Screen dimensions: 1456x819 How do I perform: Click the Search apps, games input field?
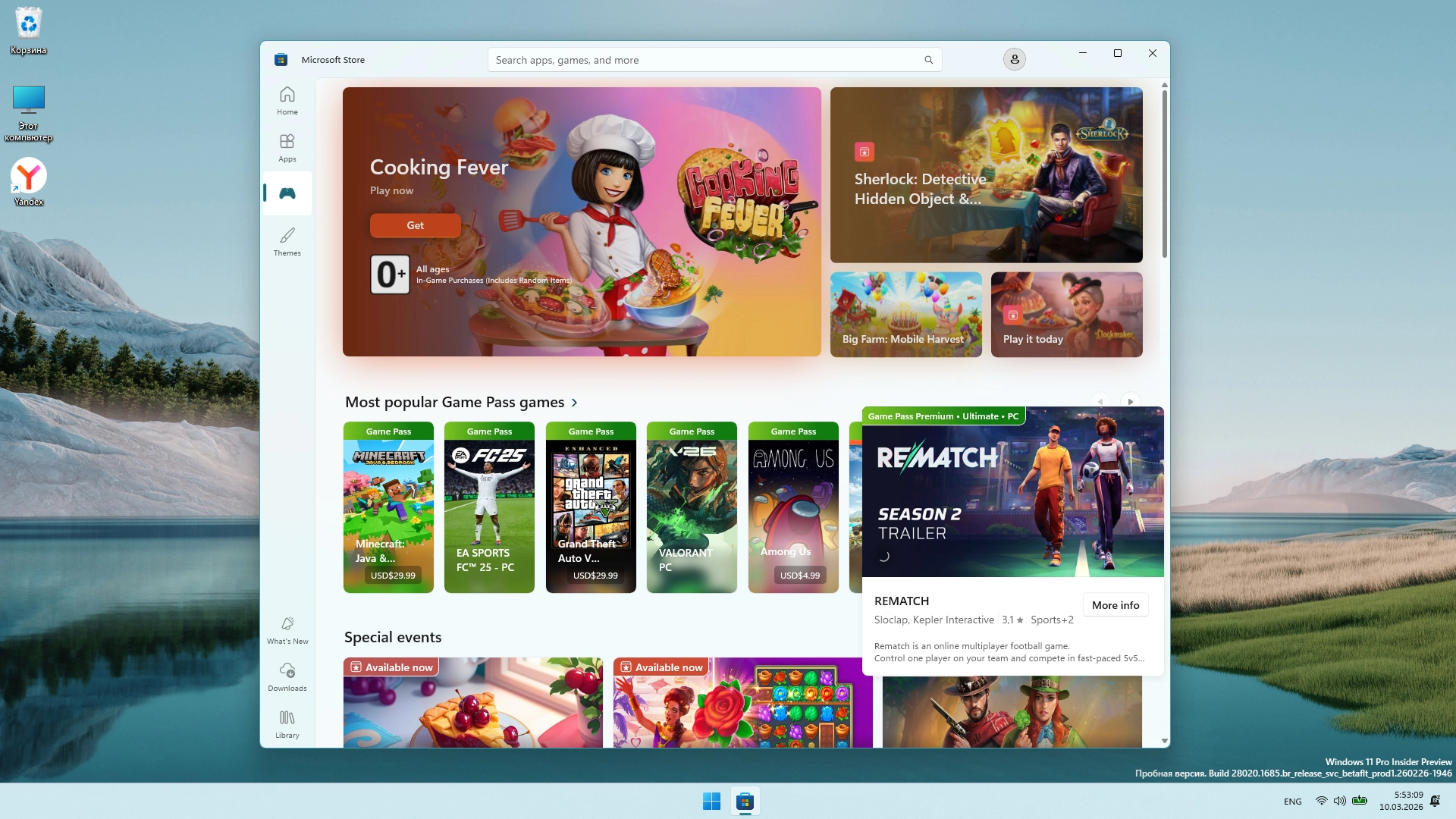[705, 60]
